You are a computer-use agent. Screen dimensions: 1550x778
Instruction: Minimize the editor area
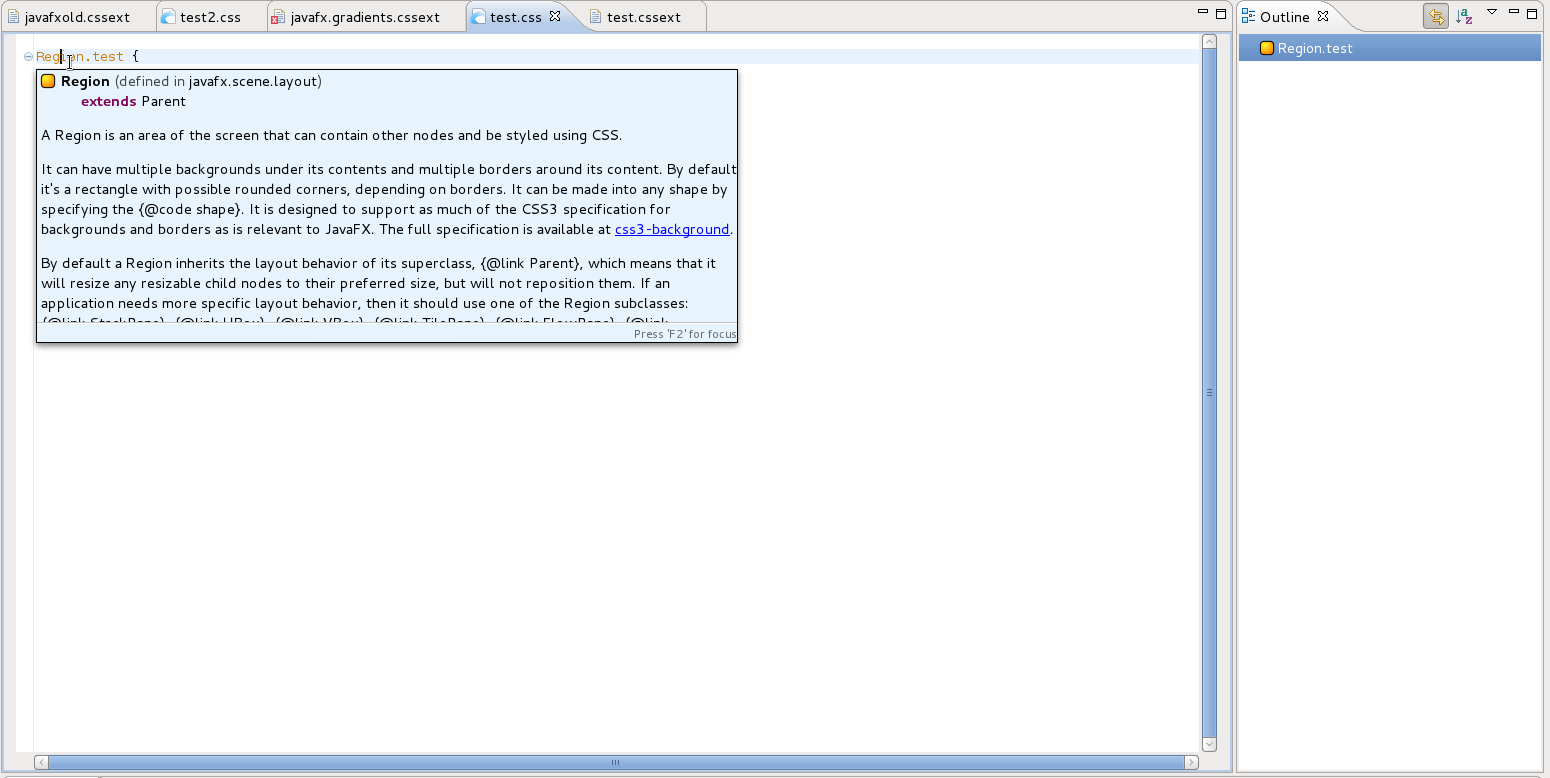[1203, 13]
